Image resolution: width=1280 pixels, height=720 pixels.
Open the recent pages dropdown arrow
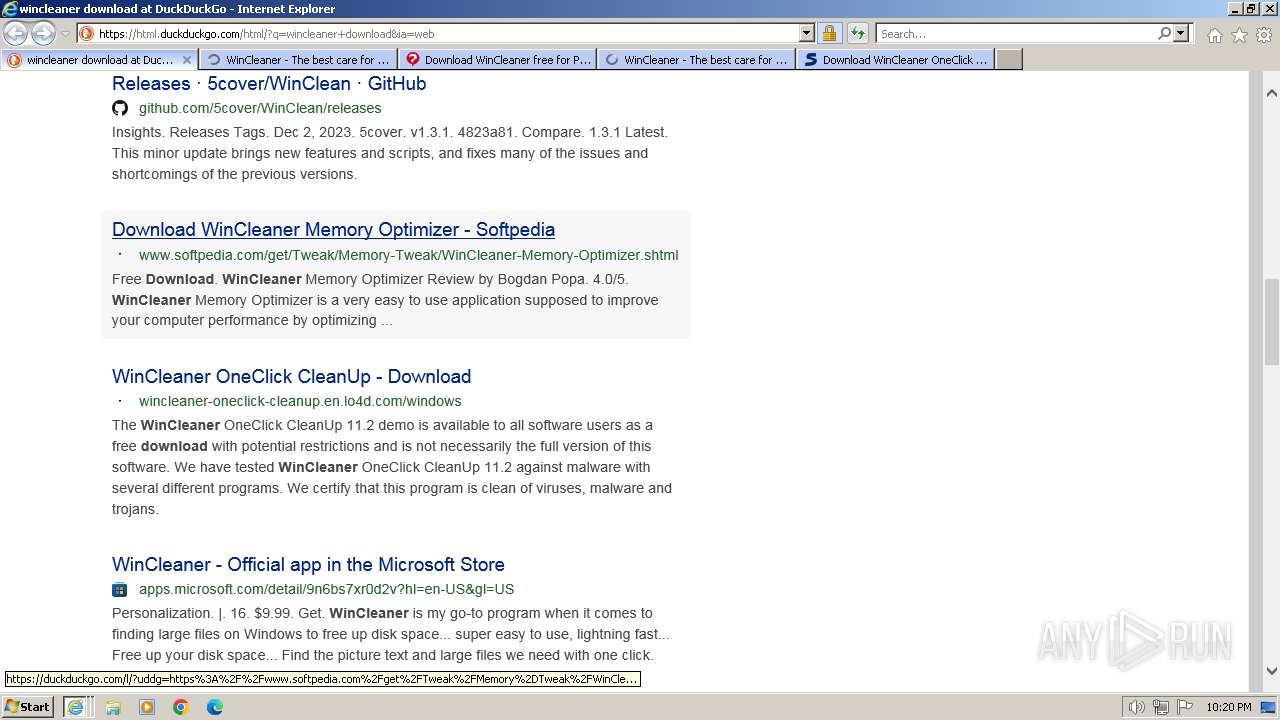pos(65,34)
